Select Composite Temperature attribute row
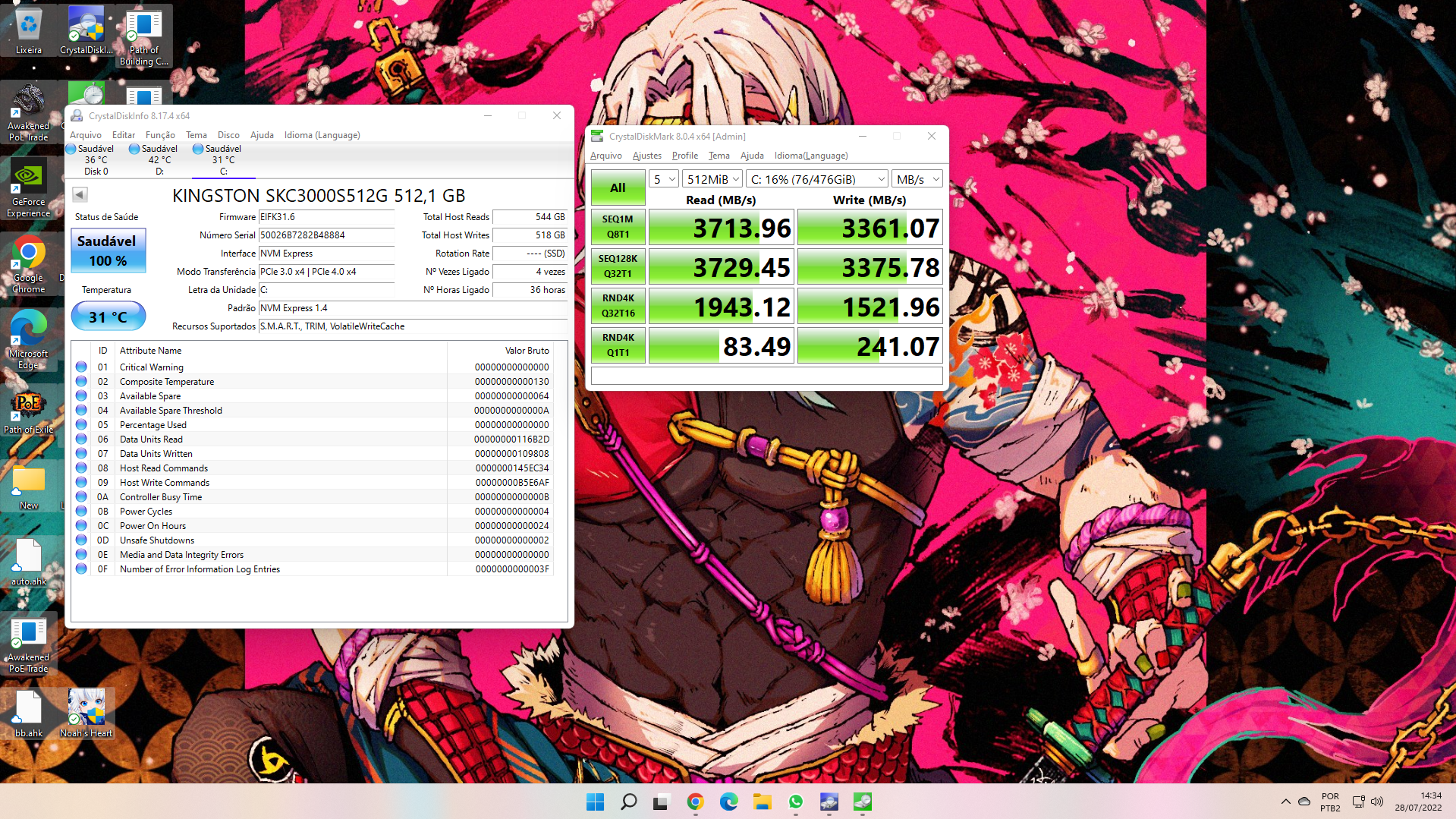 point(313,382)
